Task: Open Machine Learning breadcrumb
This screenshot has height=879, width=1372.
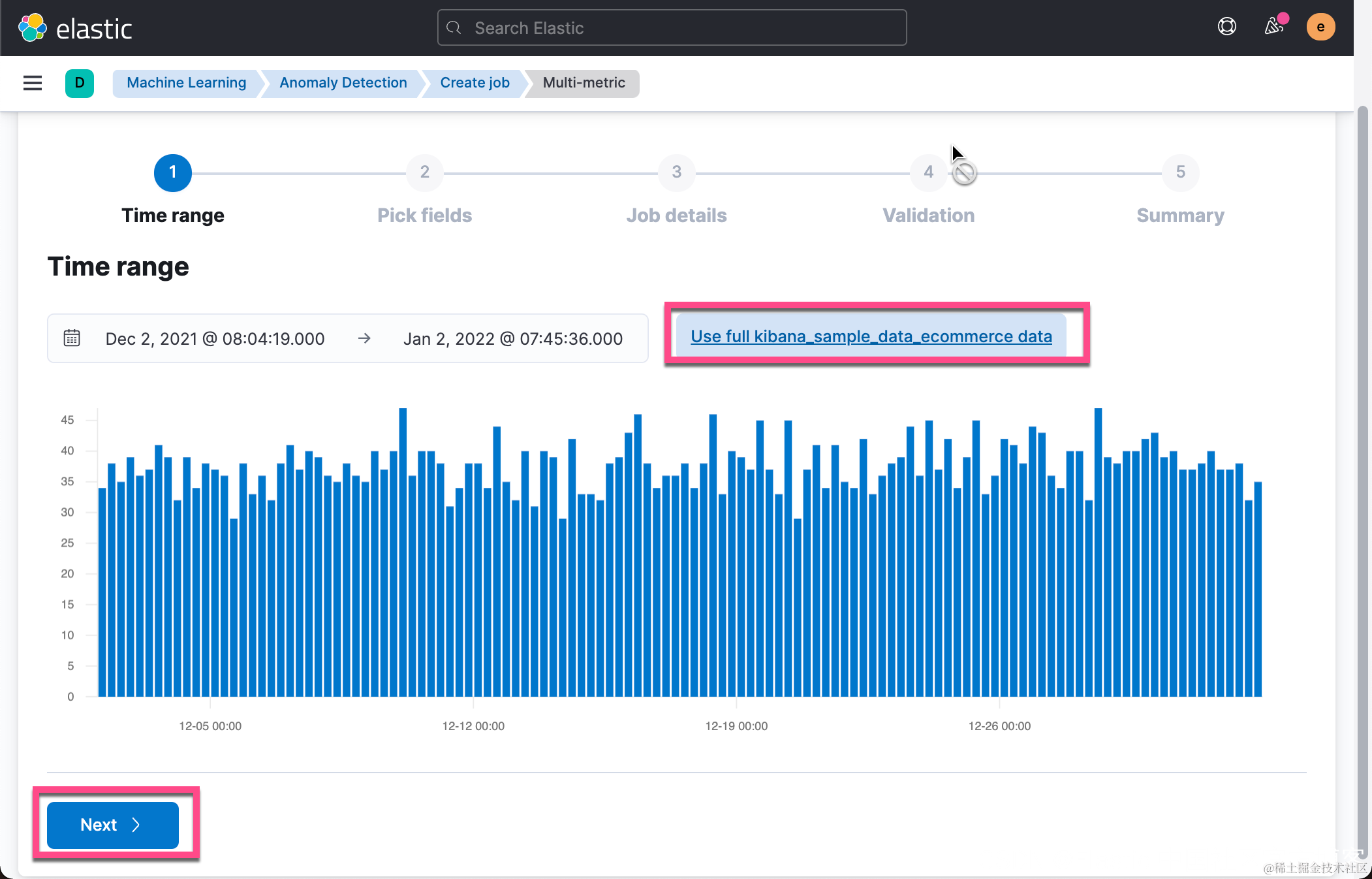Action: click(186, 83)
